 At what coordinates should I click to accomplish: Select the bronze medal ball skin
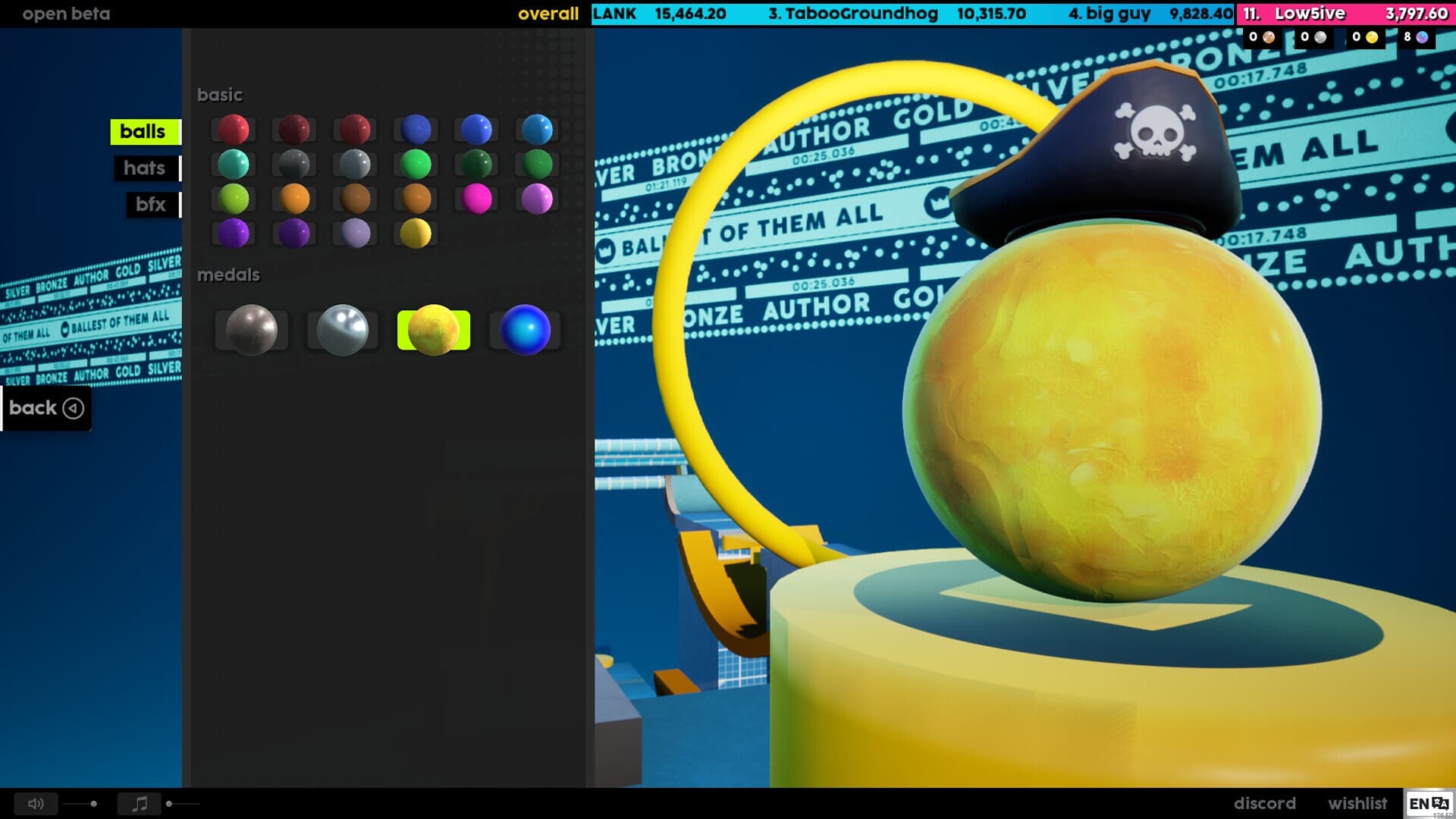(x=251, y=330)
